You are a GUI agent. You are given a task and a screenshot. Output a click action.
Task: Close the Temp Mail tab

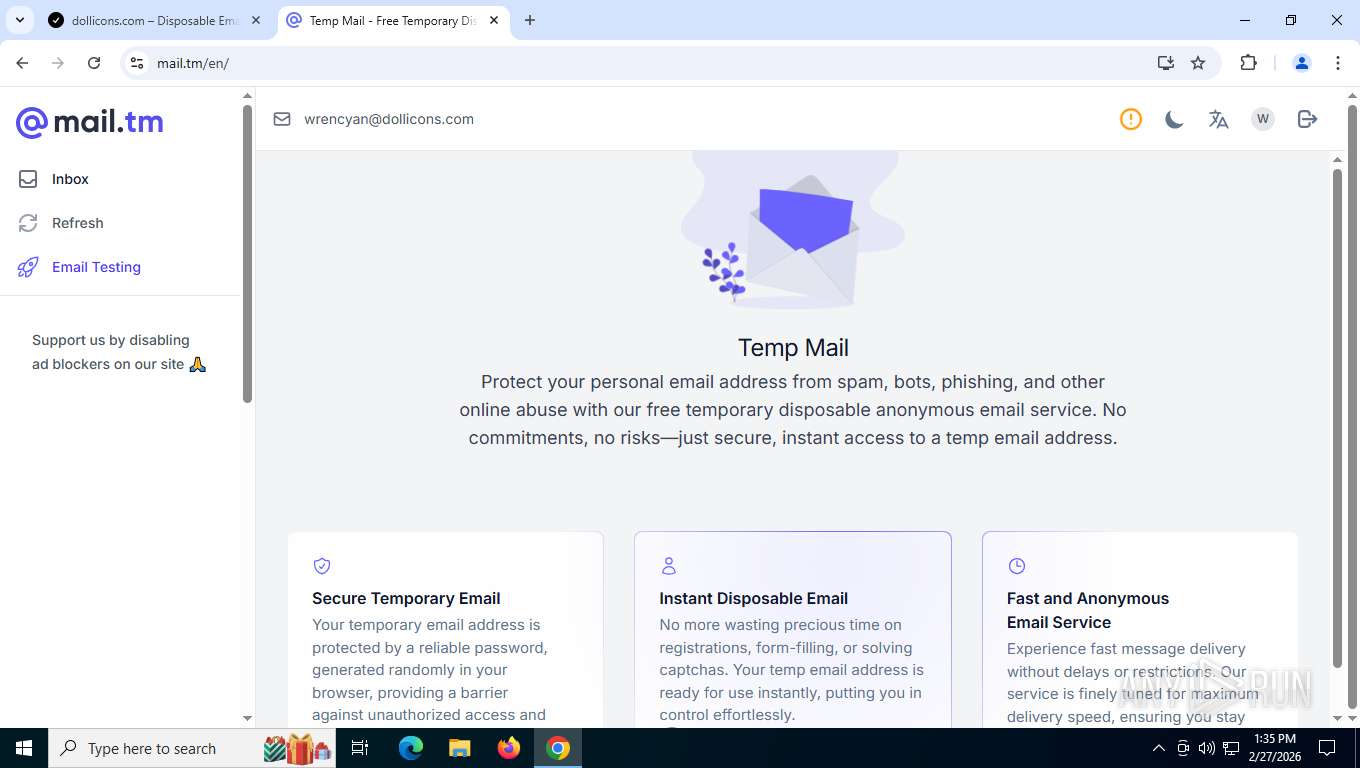(x=494, y=20)
